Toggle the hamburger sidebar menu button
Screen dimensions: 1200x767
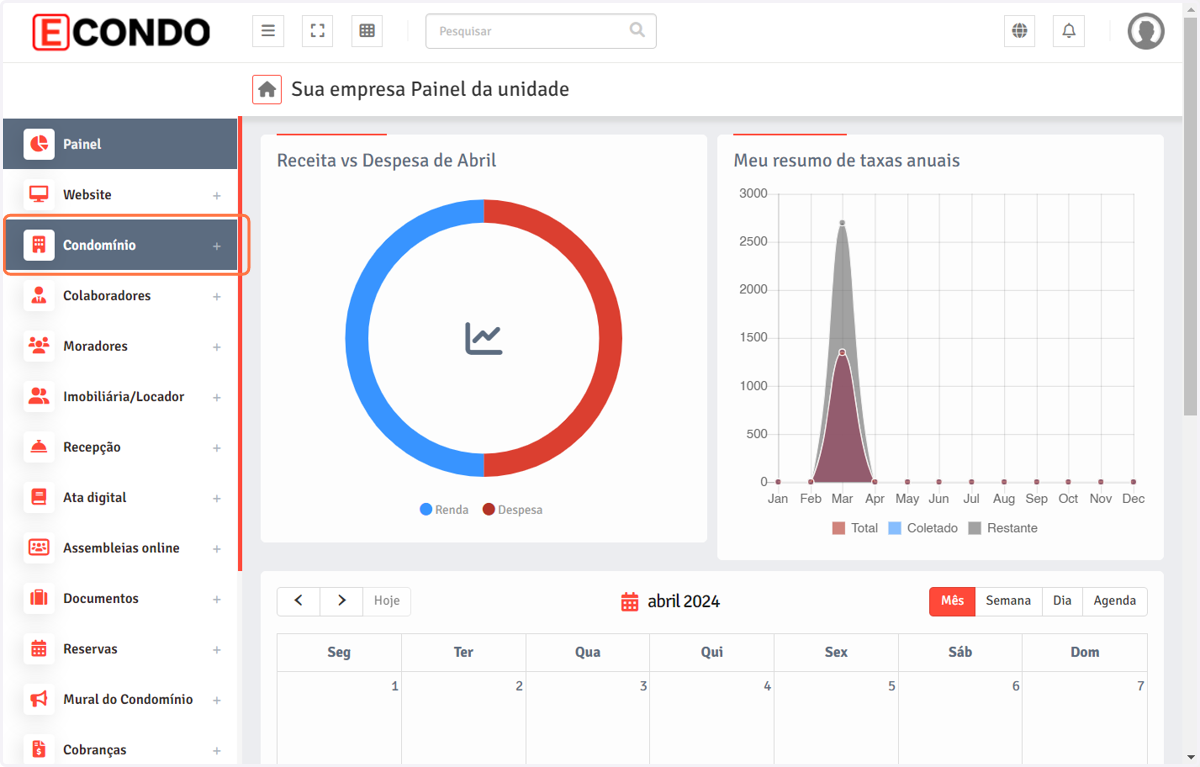(268, 31)
